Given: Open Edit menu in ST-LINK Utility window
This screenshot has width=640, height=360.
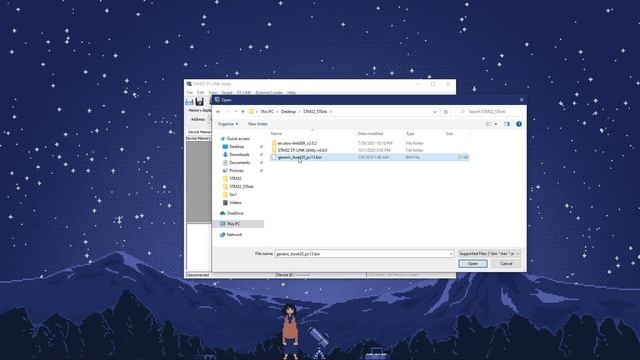Looking at the screenshot, I should [x=200, y=93].
